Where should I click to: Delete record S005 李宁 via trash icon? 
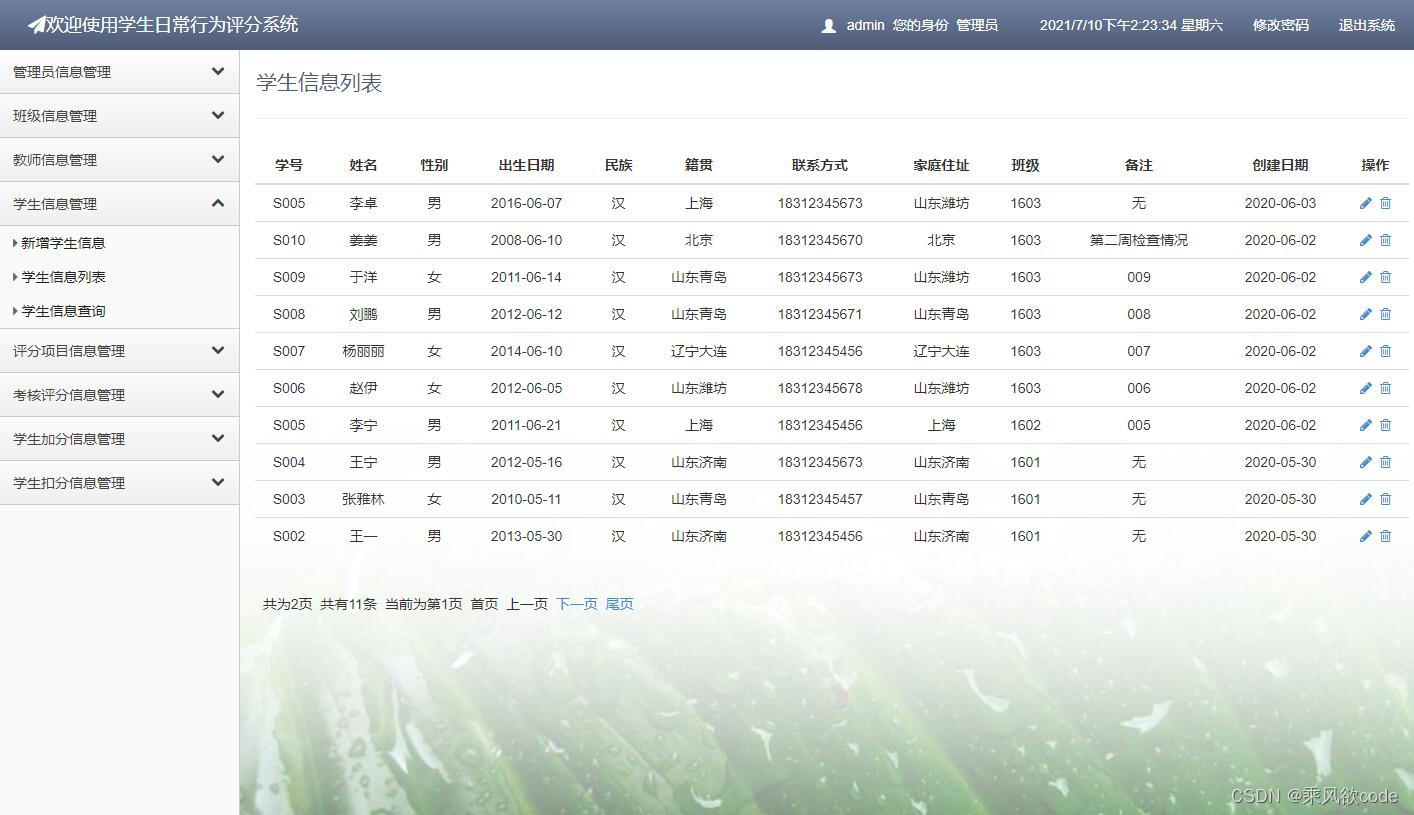pos(1385,425)
